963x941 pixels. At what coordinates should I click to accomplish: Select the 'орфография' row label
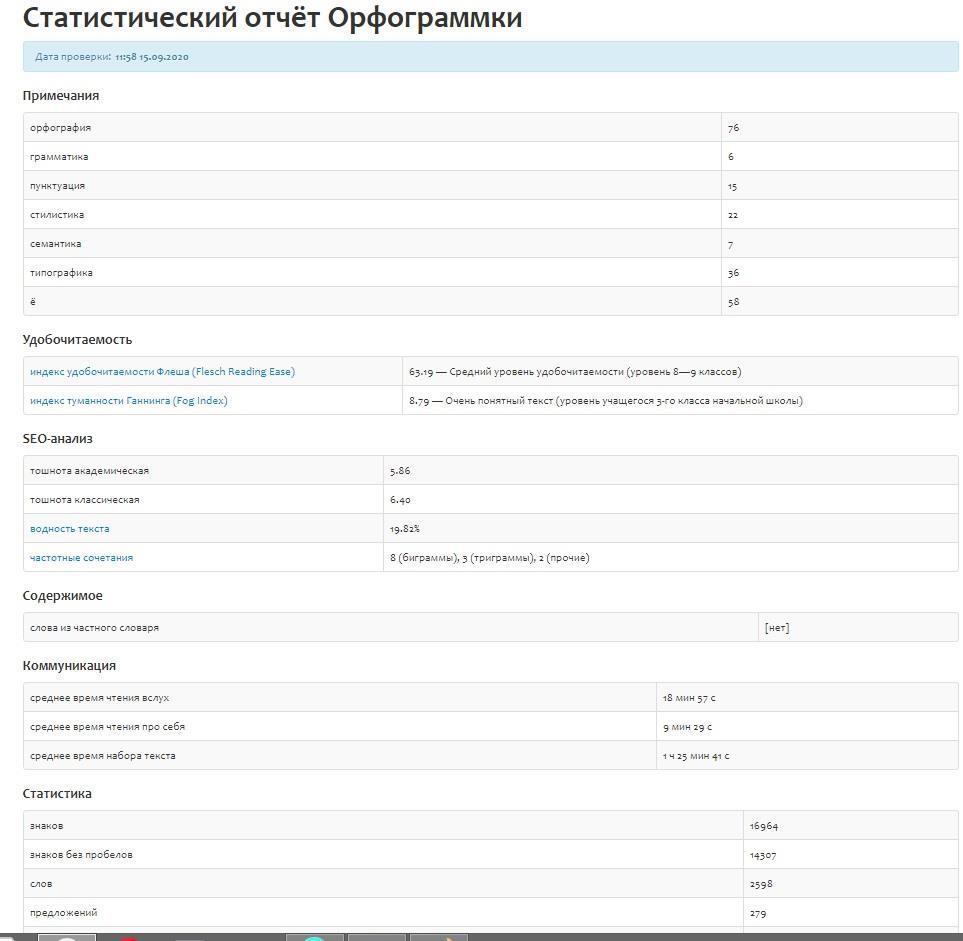coord(60,128)
